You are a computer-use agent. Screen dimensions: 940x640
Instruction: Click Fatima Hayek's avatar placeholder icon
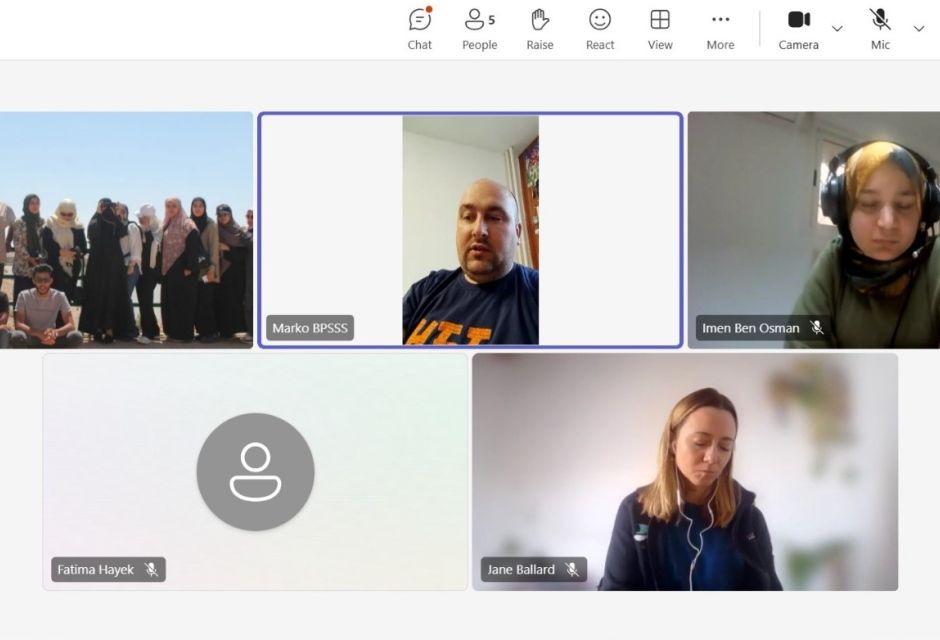click(x=255, y=471)
